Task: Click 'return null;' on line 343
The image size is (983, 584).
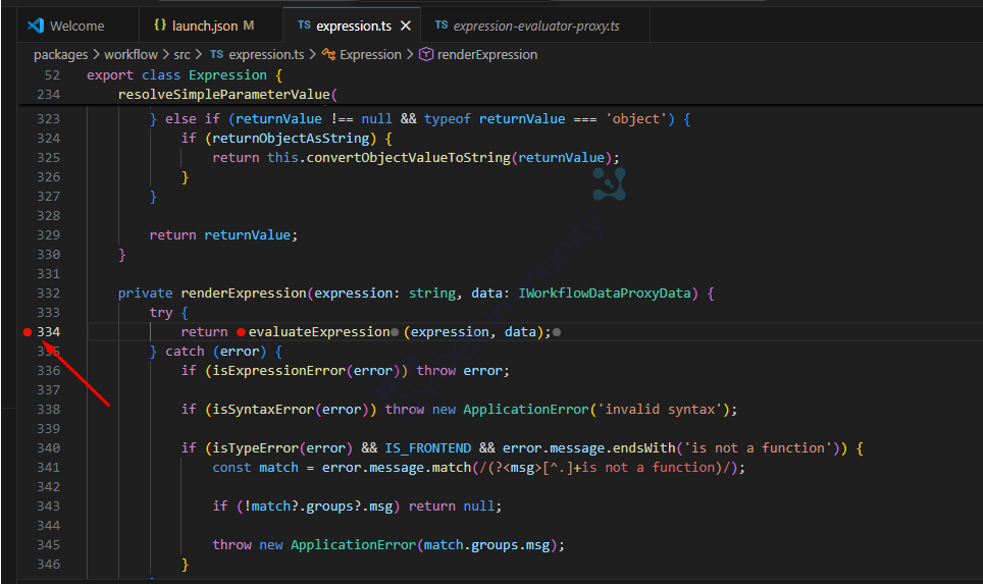Action: click(455, 506)
